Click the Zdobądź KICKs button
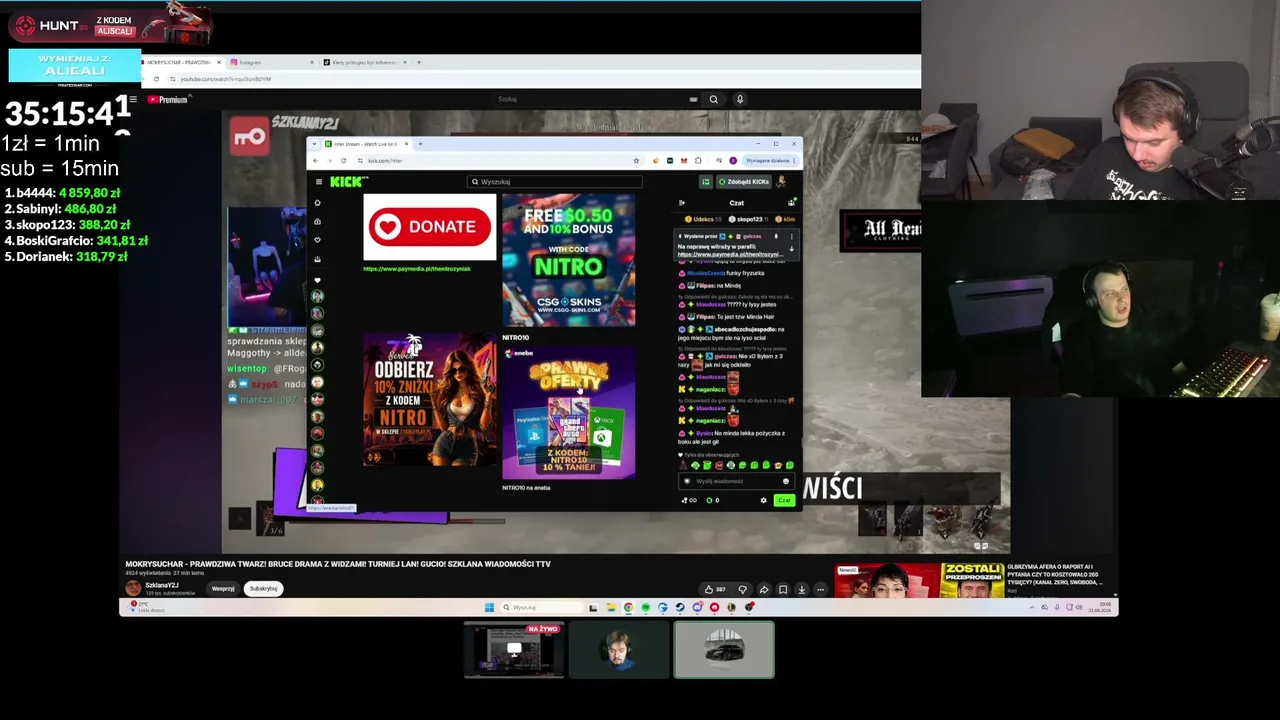The height and width of the screenshot is (720, 1280). coord(744,182)
